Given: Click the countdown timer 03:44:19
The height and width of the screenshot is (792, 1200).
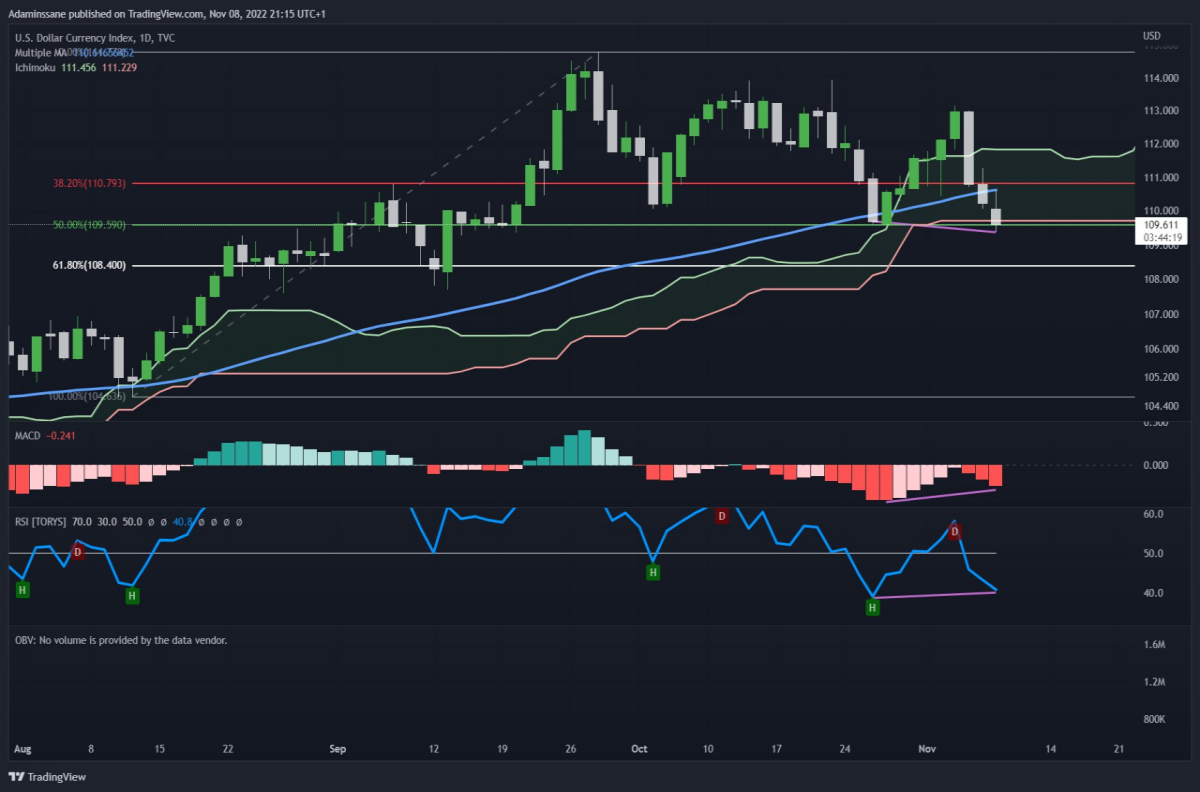Looking at the screenshot, I should [x=1164, y=238].
